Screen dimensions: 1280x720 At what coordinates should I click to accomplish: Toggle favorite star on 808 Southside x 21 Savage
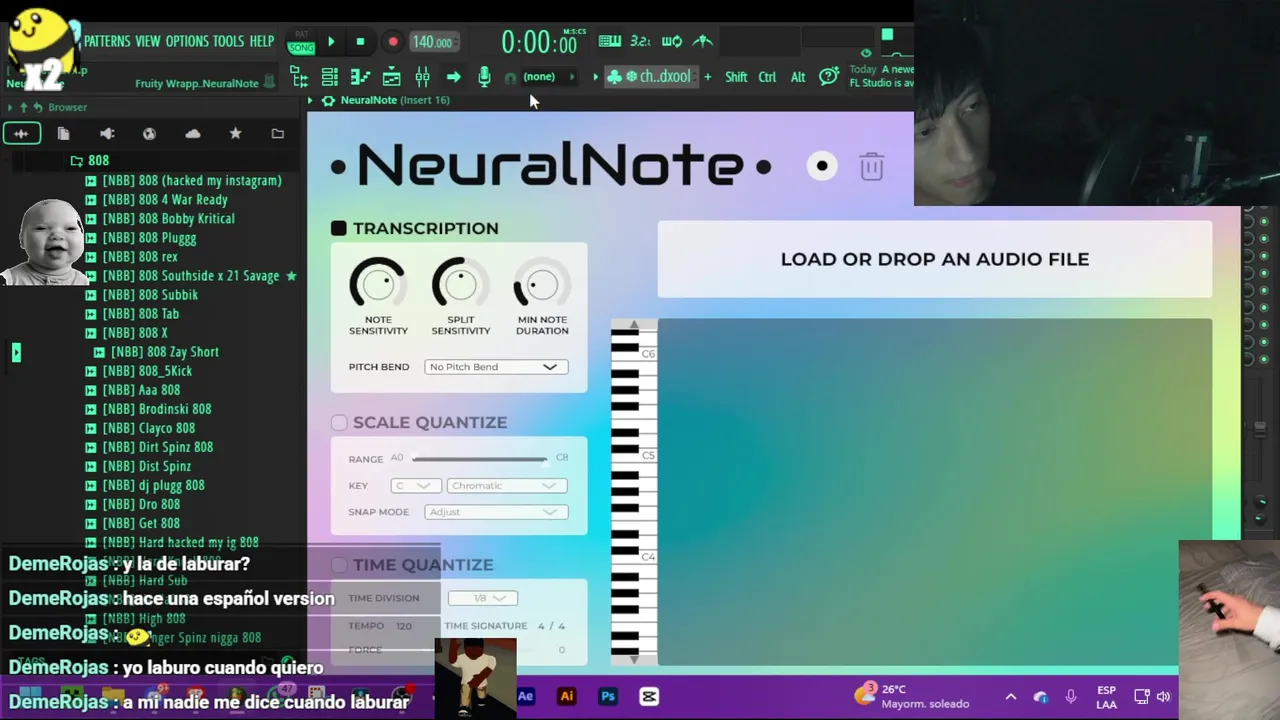point(291,276)
